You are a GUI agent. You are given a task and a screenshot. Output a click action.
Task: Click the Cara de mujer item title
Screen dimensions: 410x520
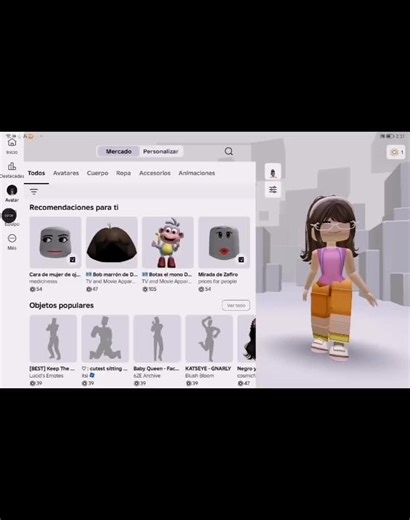[x=55, y=274]
